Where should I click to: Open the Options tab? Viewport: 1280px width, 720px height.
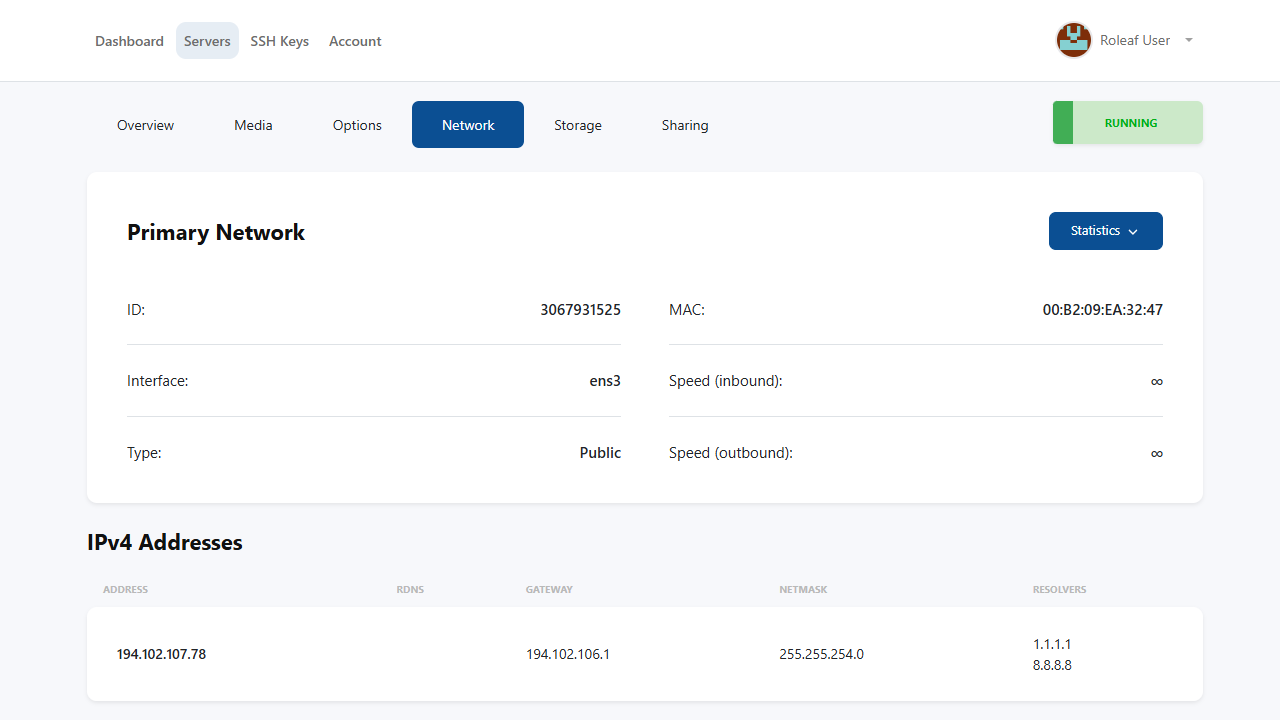357,125
